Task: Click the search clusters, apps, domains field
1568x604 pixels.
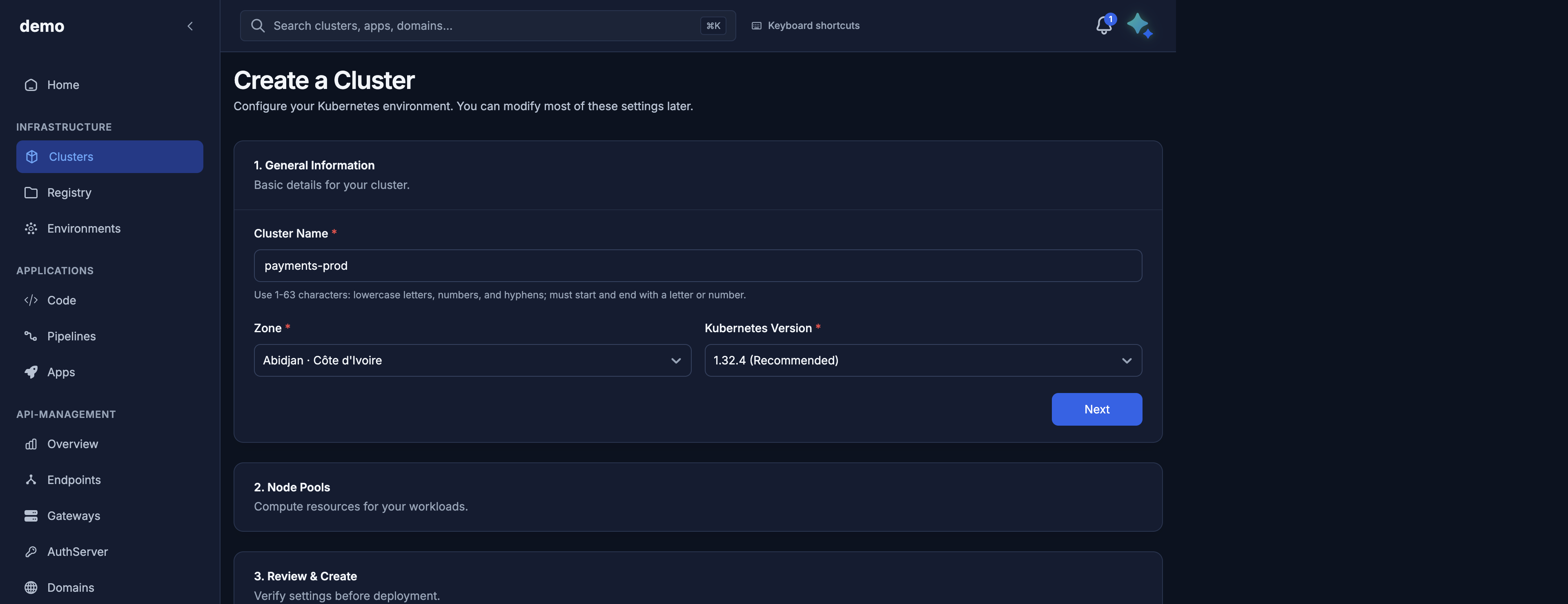Action: (x=488, y=26)
